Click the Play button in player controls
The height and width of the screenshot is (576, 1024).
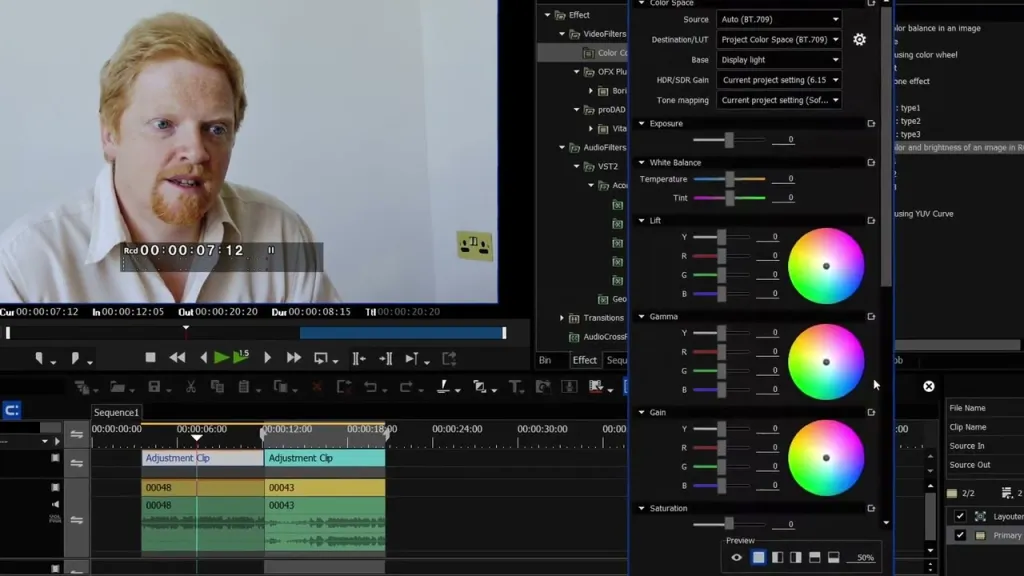pos(221,358)
